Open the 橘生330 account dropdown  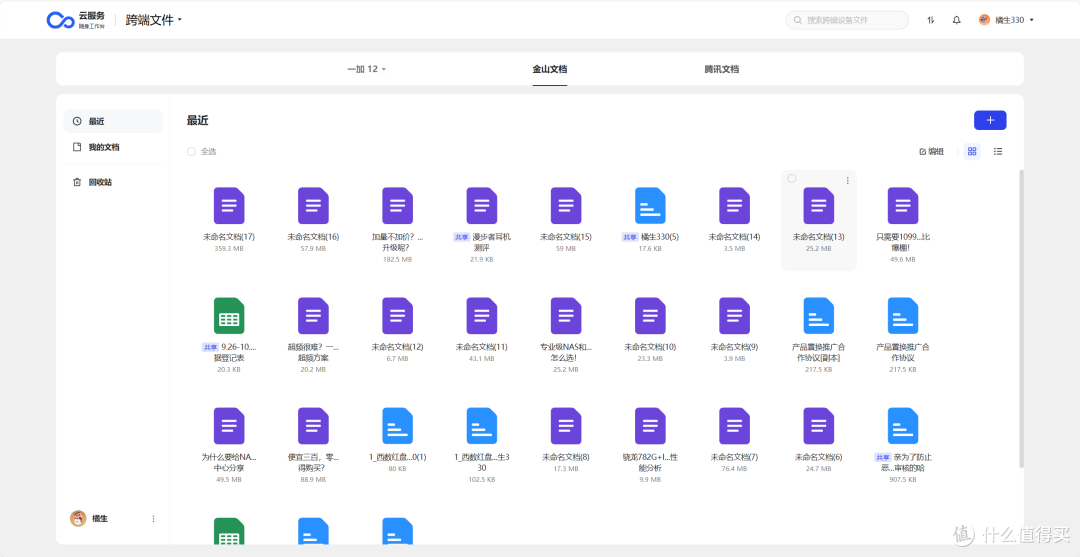[x=1006, y=20]
